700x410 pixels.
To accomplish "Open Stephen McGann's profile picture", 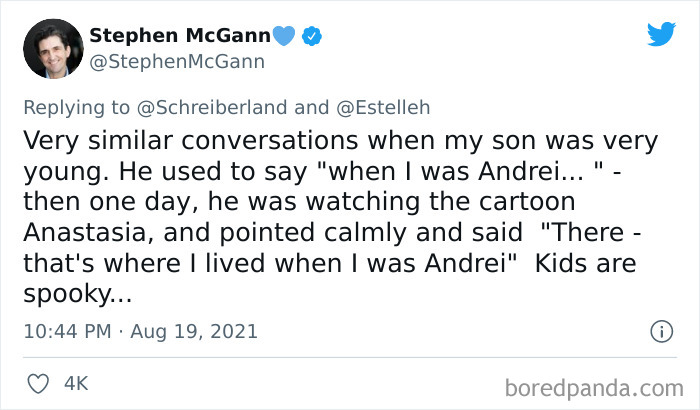I will (52, 49).
